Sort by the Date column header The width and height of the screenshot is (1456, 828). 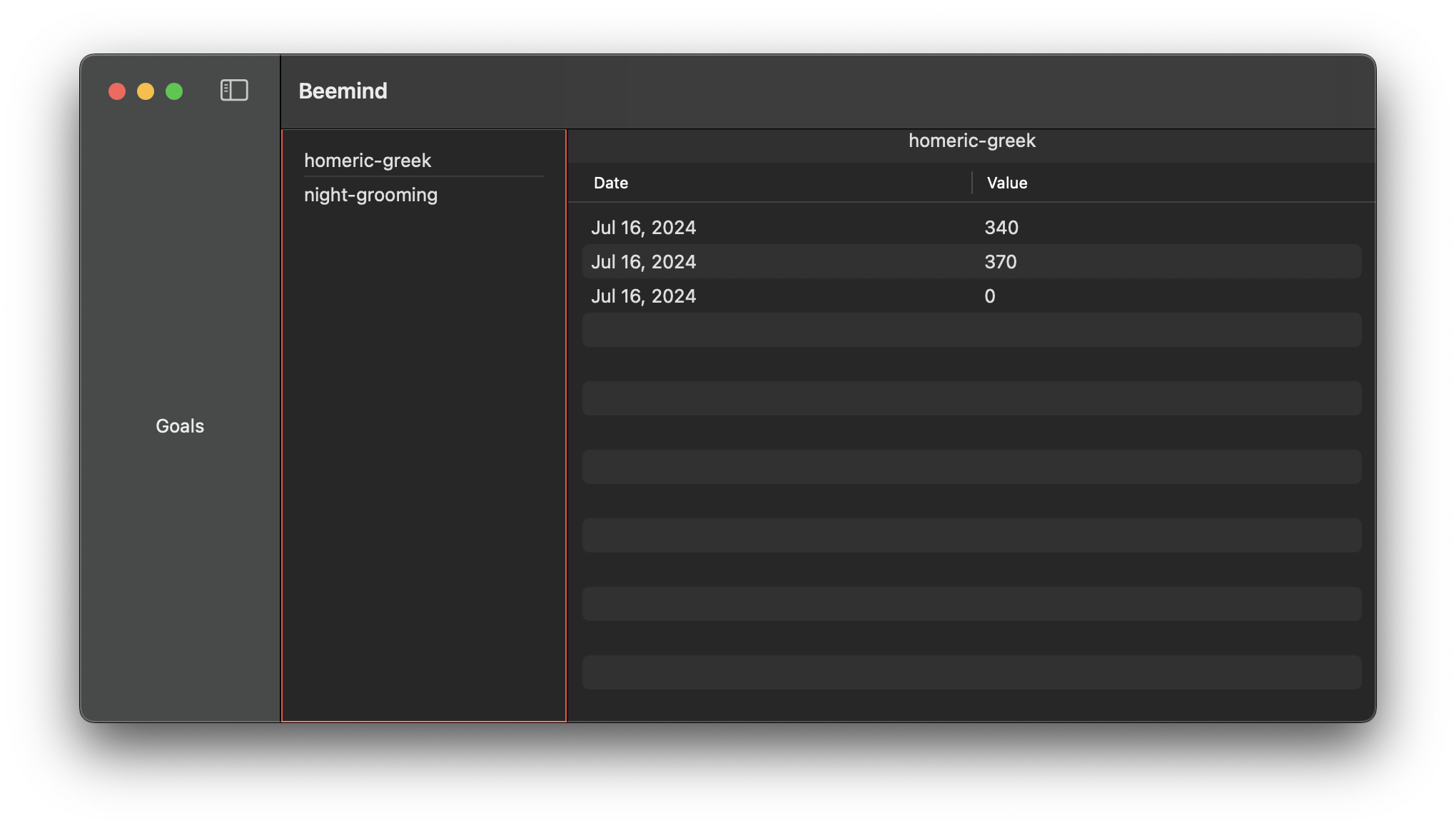click(x=611, y=183)
